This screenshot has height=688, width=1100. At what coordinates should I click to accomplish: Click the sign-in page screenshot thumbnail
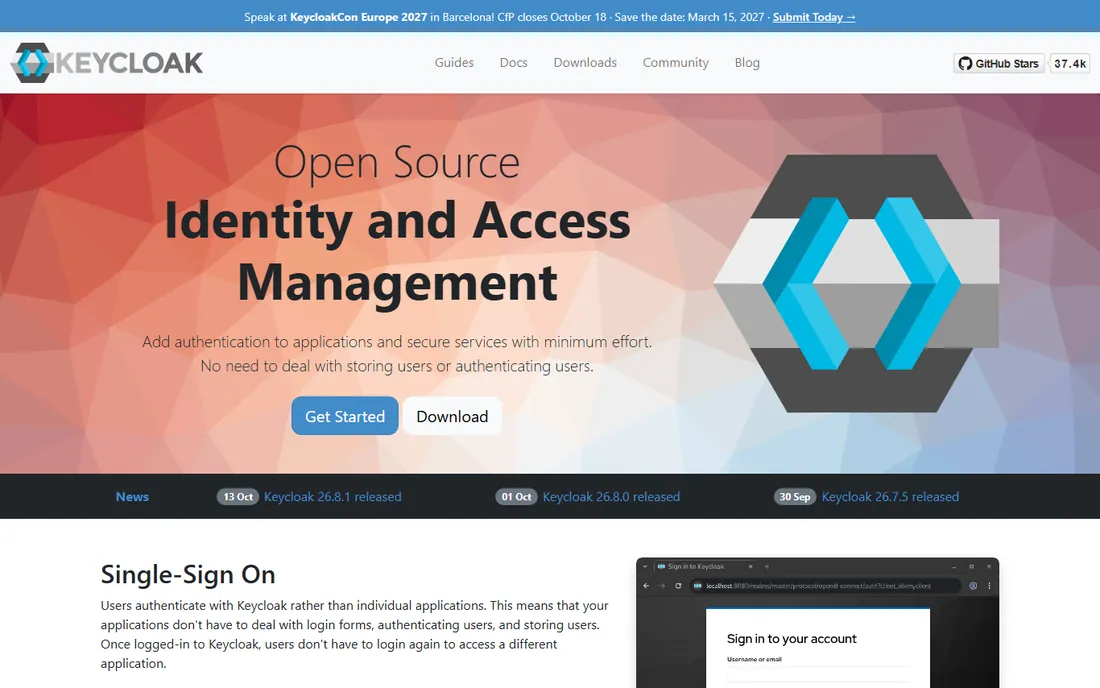coord(817,623)
